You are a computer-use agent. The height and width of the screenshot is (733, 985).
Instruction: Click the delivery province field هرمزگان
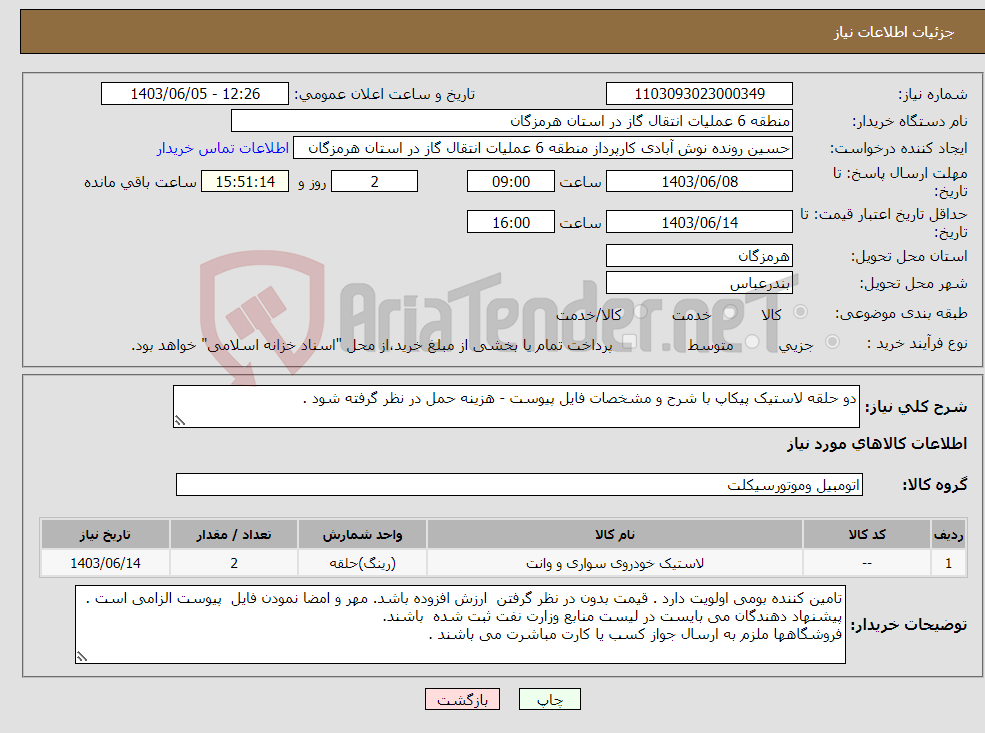(699, 256)
